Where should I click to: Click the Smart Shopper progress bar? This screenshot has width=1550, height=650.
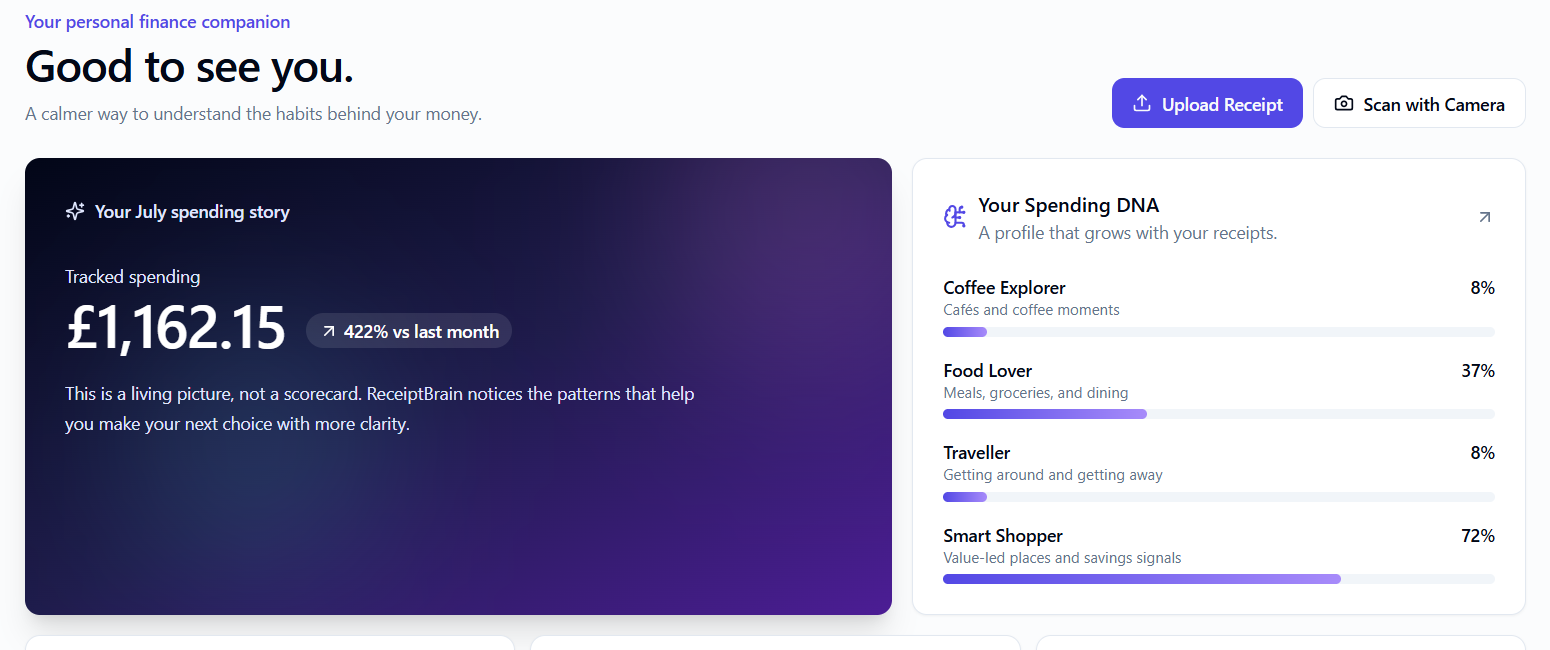point(1219,579)
